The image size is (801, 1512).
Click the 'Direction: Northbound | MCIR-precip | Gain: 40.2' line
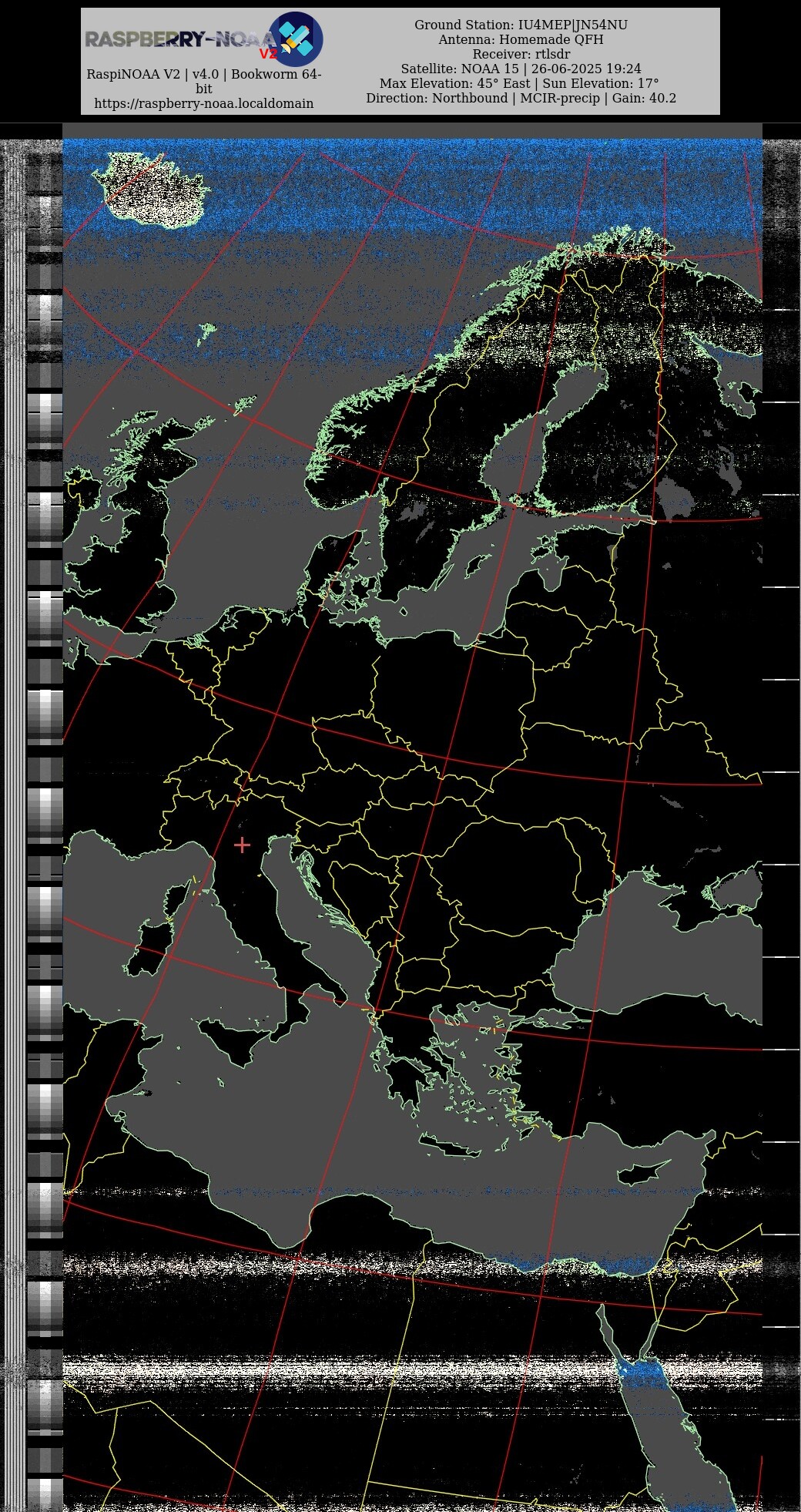521,98
